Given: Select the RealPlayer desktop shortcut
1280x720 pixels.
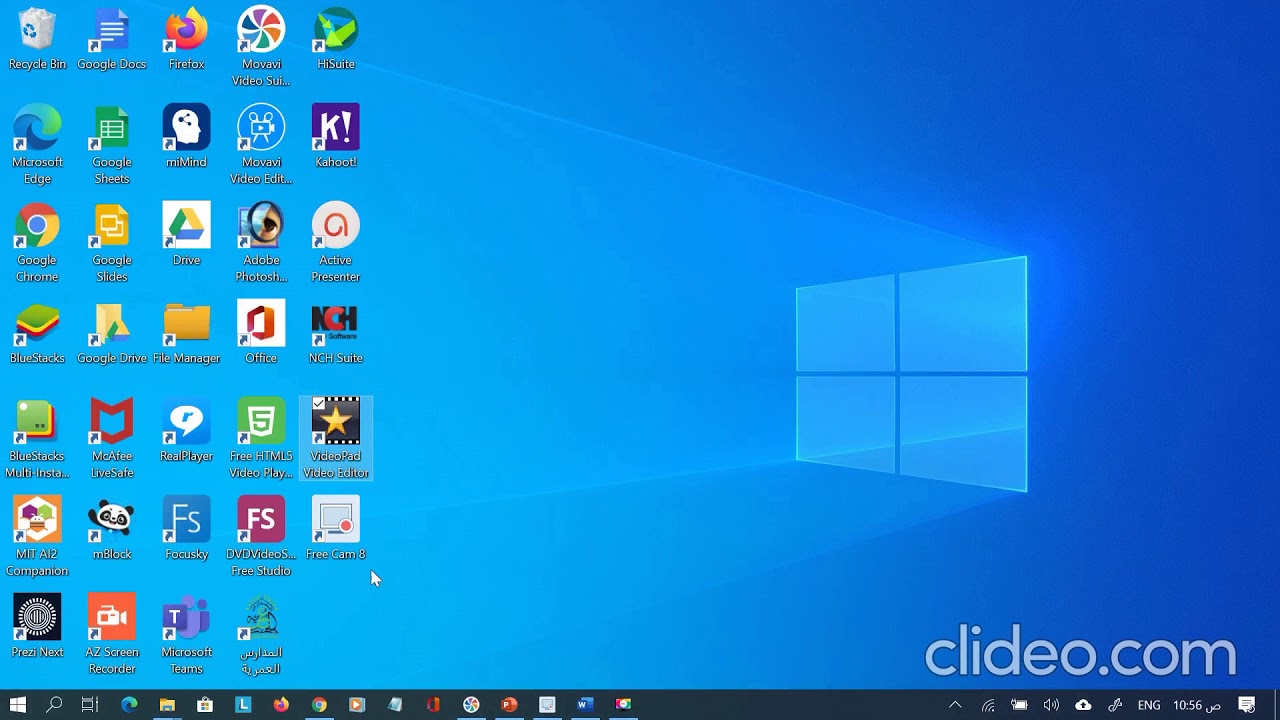Looking at the screenshot, I should pos(186,431).
